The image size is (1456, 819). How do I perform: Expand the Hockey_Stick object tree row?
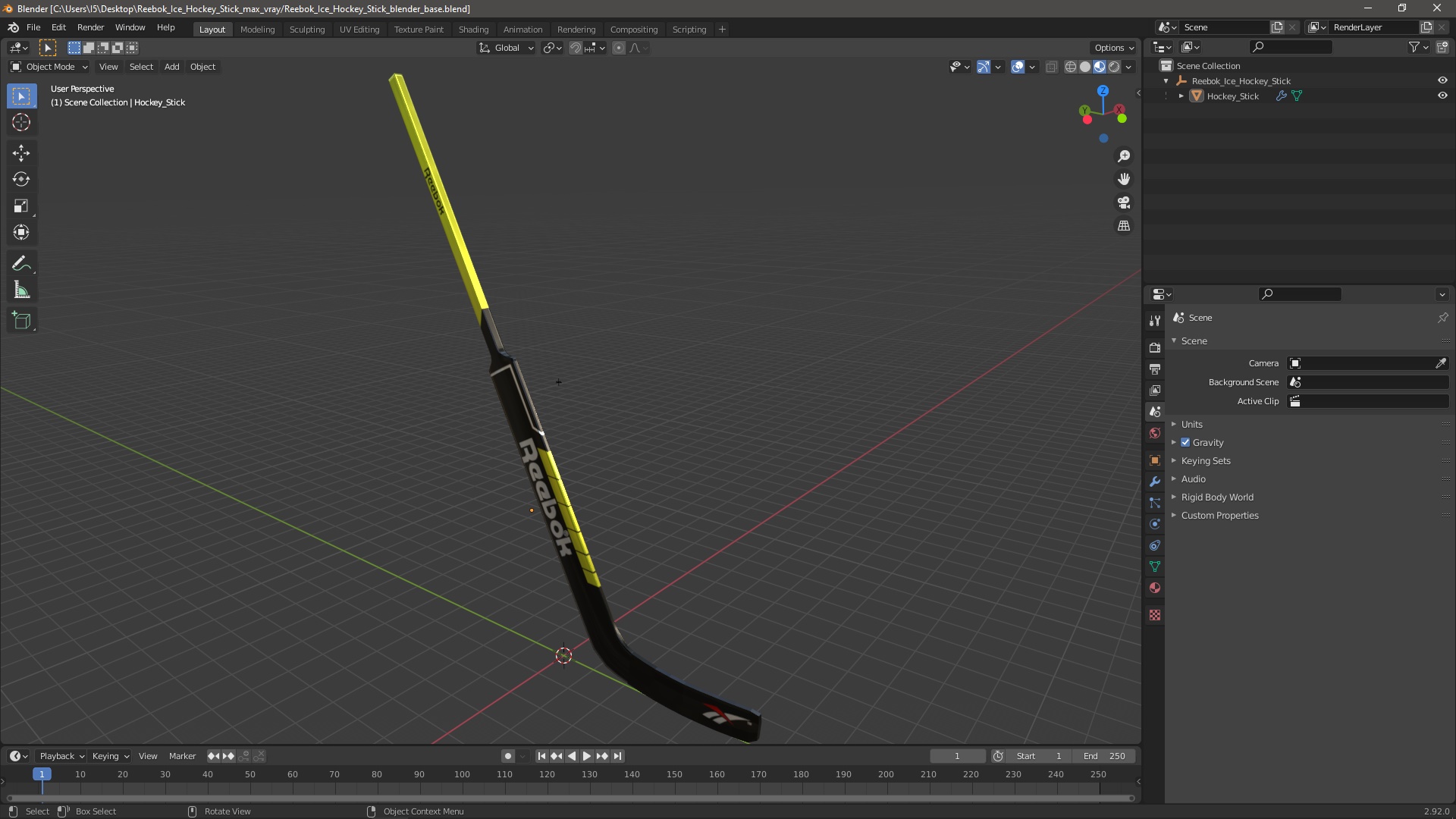[x=1181, y=96]
